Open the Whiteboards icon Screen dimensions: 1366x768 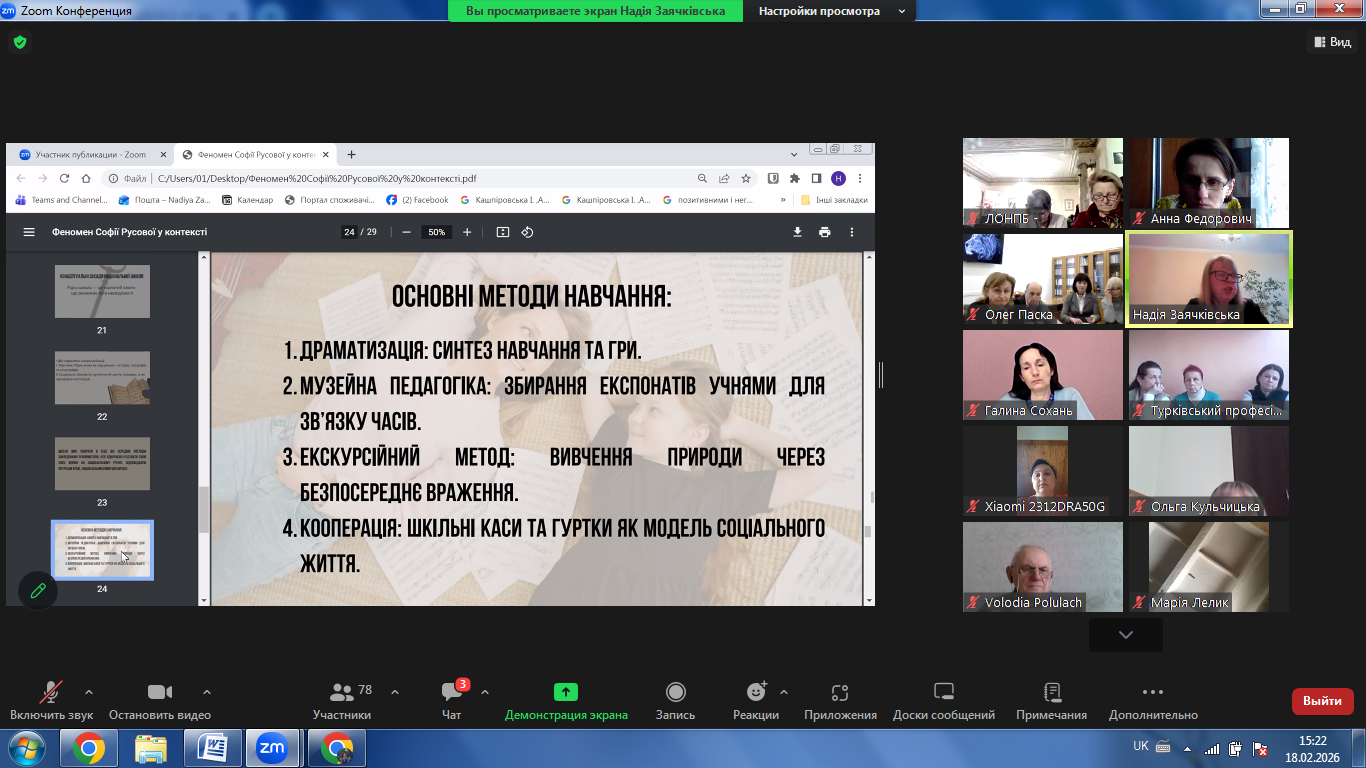click(943, 693)
